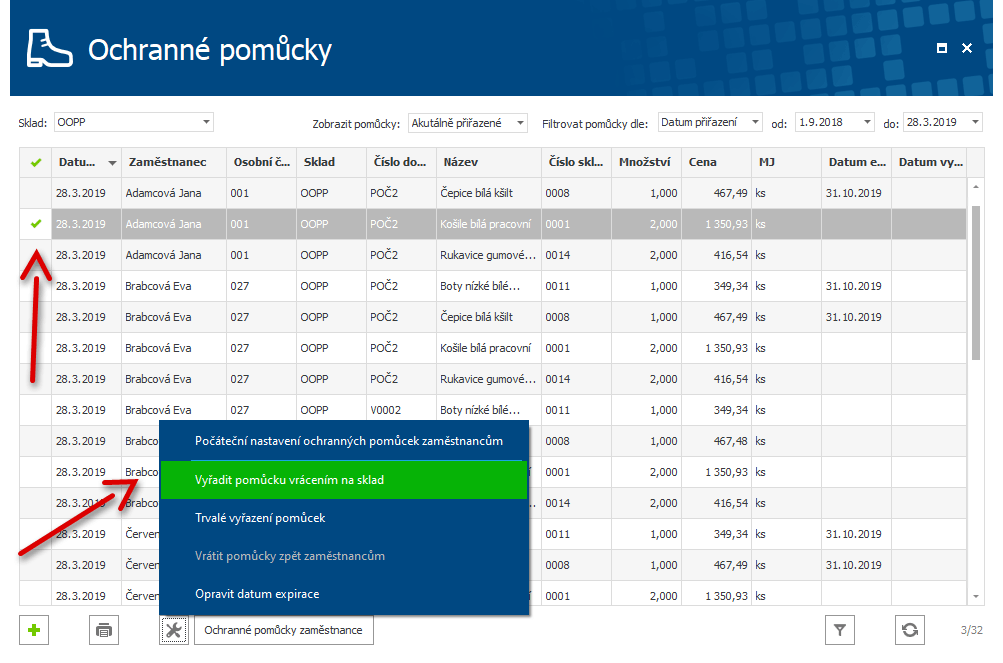Image resolution: width=1003 pixels, height=663 pixels.
Task: Sort by Číslo do... column header
Action: tap(401, 163)
